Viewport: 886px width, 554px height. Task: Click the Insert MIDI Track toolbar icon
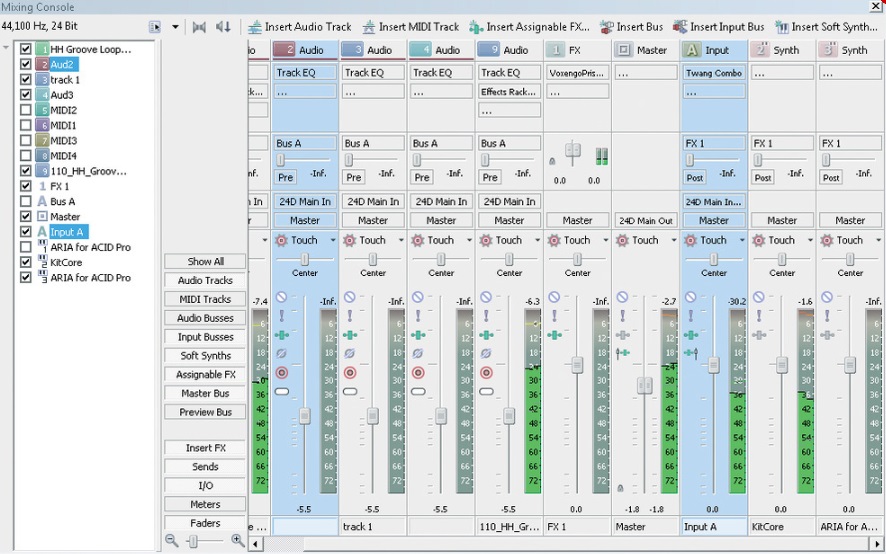[370, 27]
